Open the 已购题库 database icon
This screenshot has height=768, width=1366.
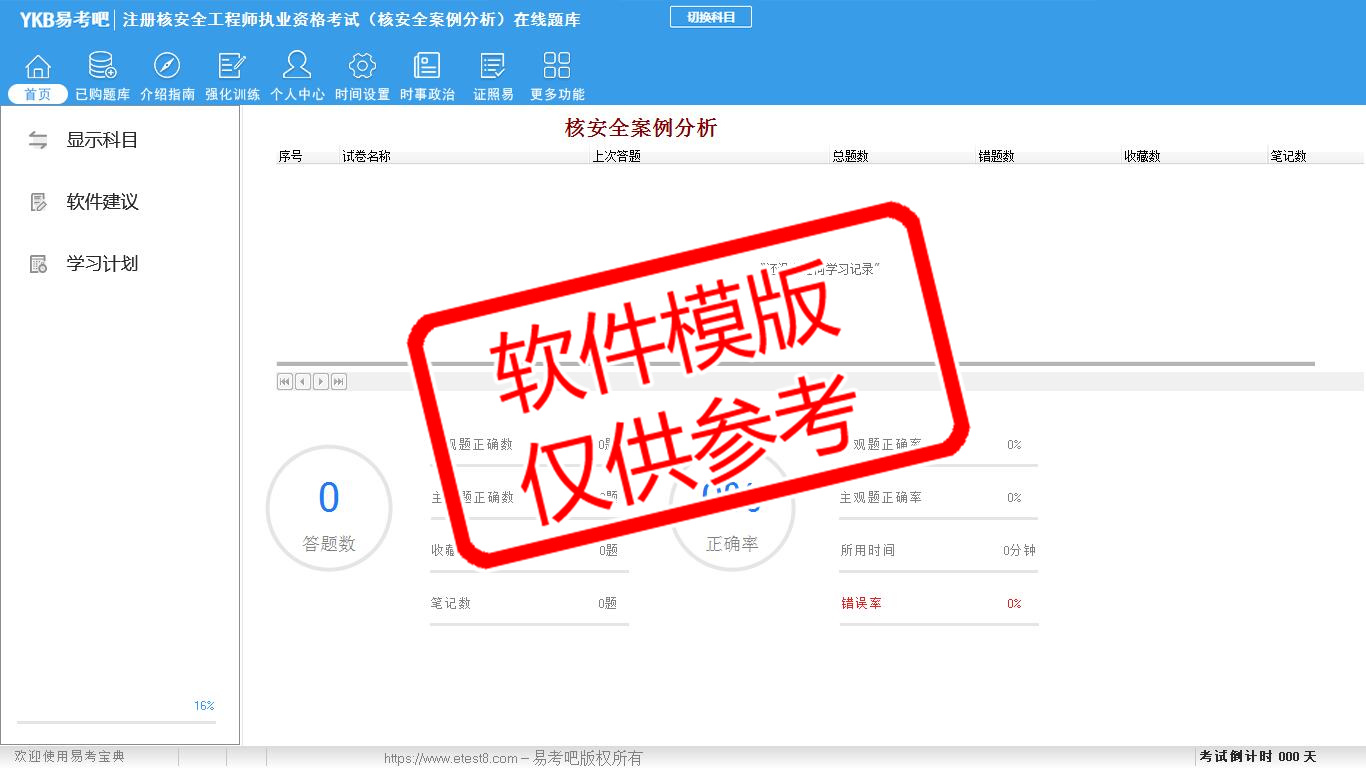click(102, 67)
